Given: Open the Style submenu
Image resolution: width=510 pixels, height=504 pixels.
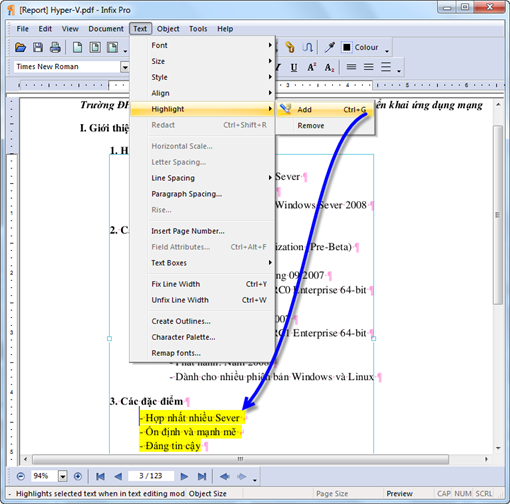Looking at the screenshot, I should pyautogui.click(x=203, y=77).
